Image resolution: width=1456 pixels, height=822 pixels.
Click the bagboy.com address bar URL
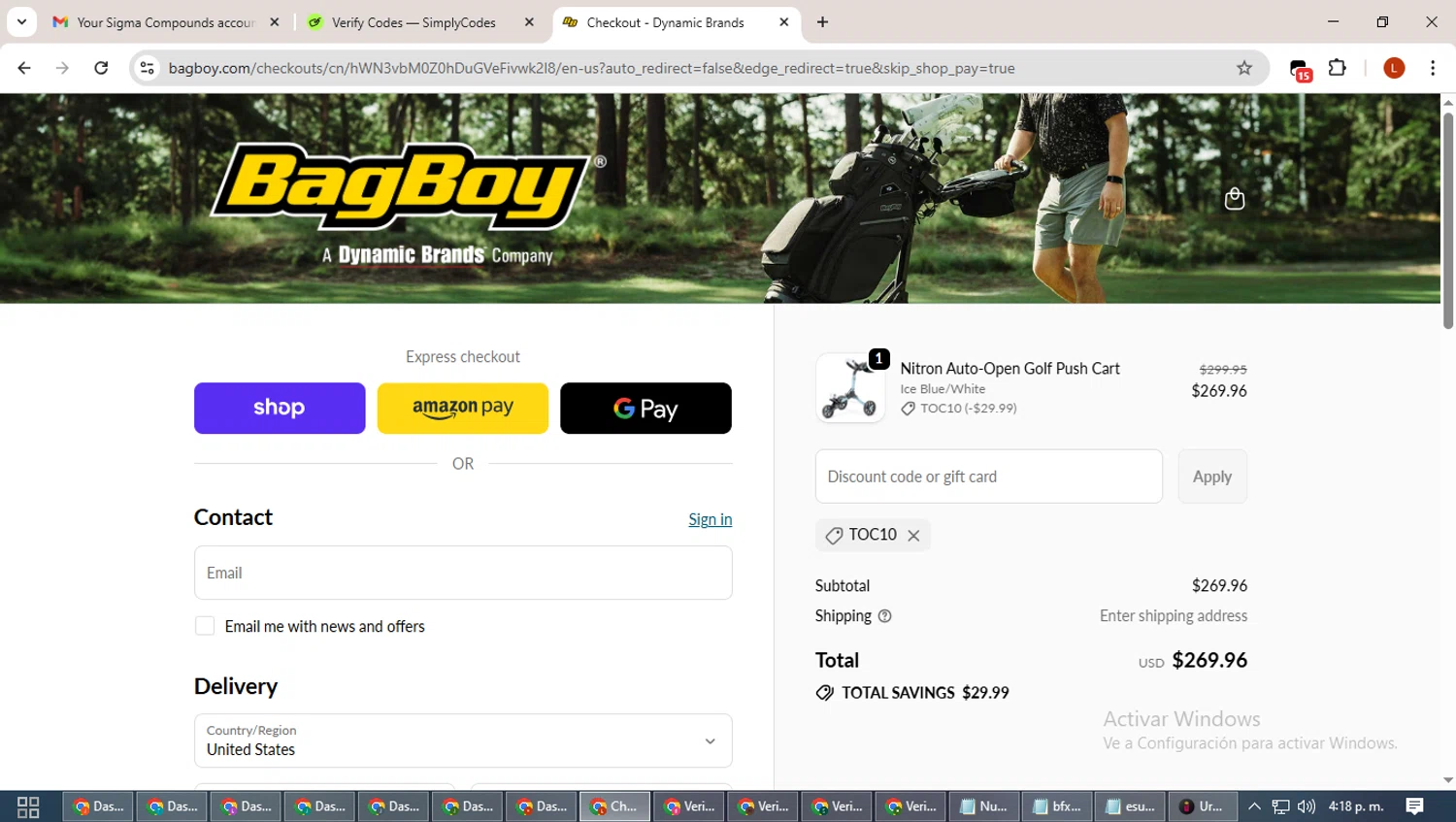click(x=591, y=68)
